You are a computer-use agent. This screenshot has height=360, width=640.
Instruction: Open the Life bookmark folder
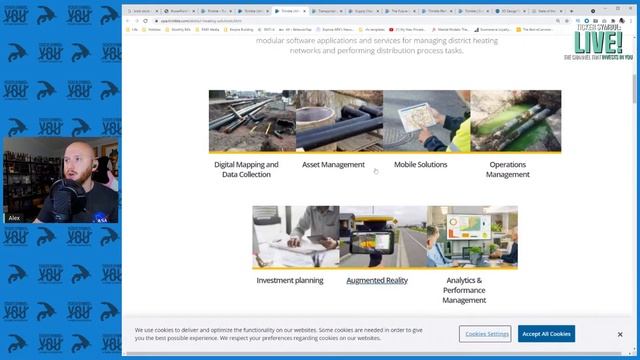pos(132,30)
